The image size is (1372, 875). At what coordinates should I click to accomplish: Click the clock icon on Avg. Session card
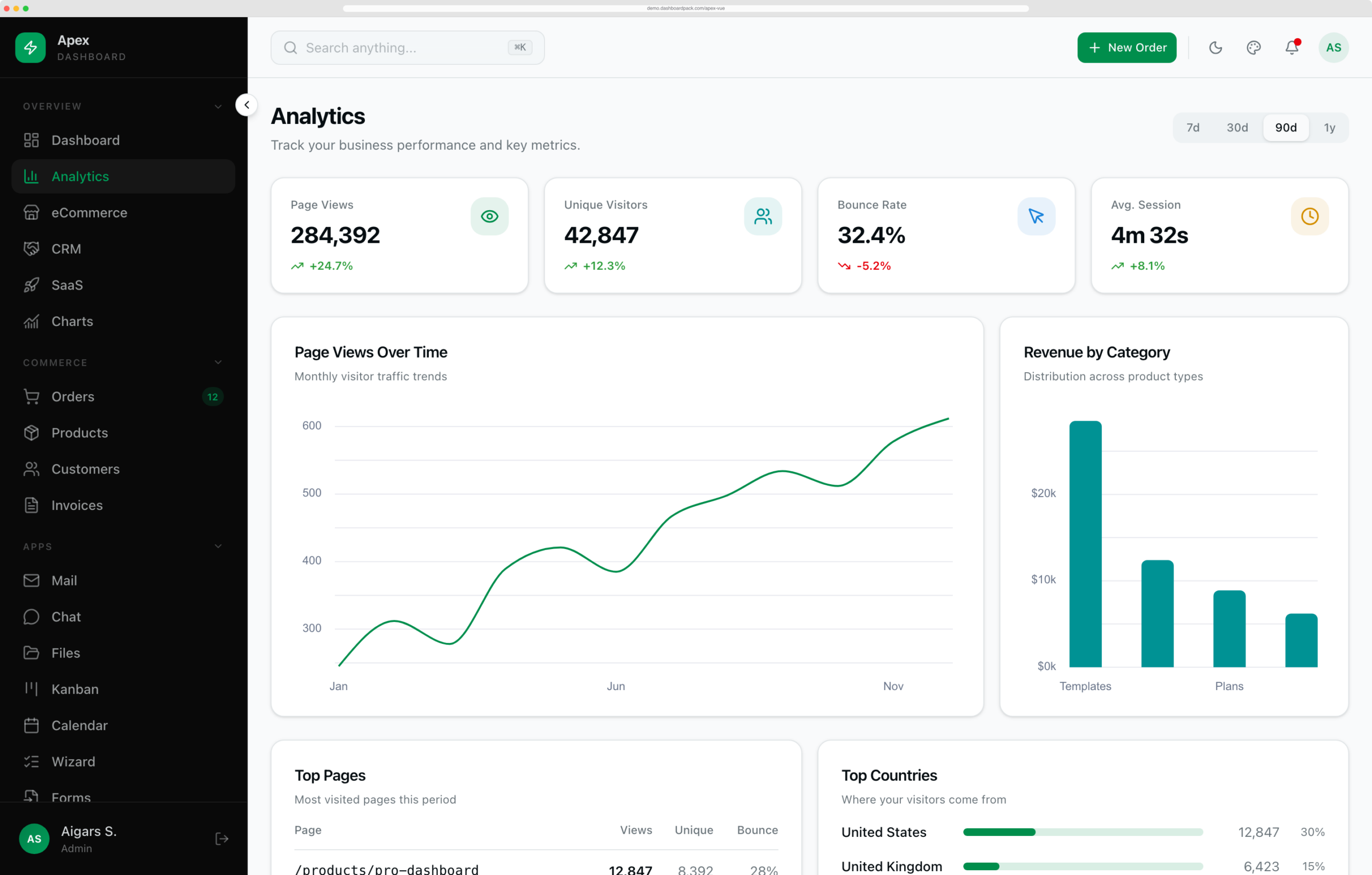point(1310,216)
